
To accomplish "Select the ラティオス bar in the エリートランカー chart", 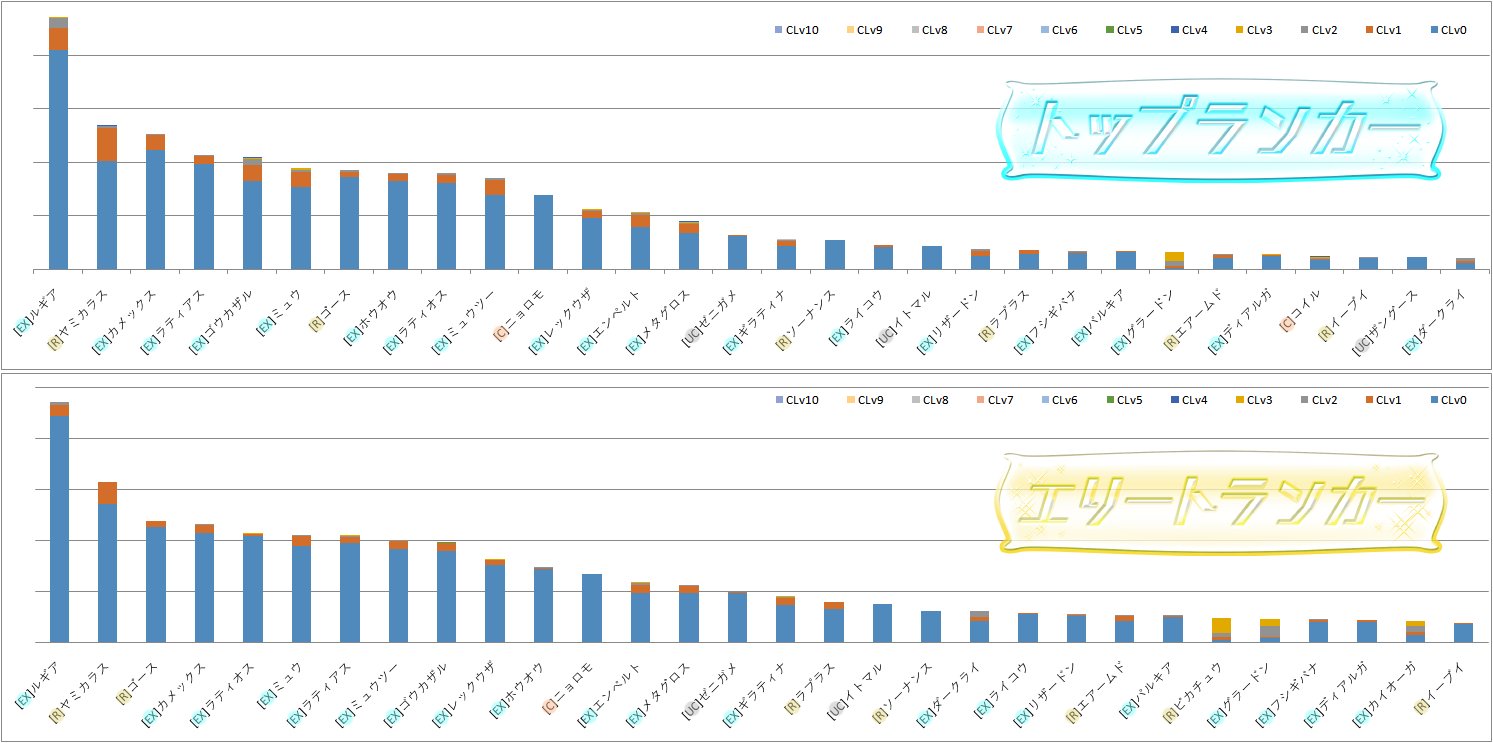I will pyautogui.click(x=253, y=588).
